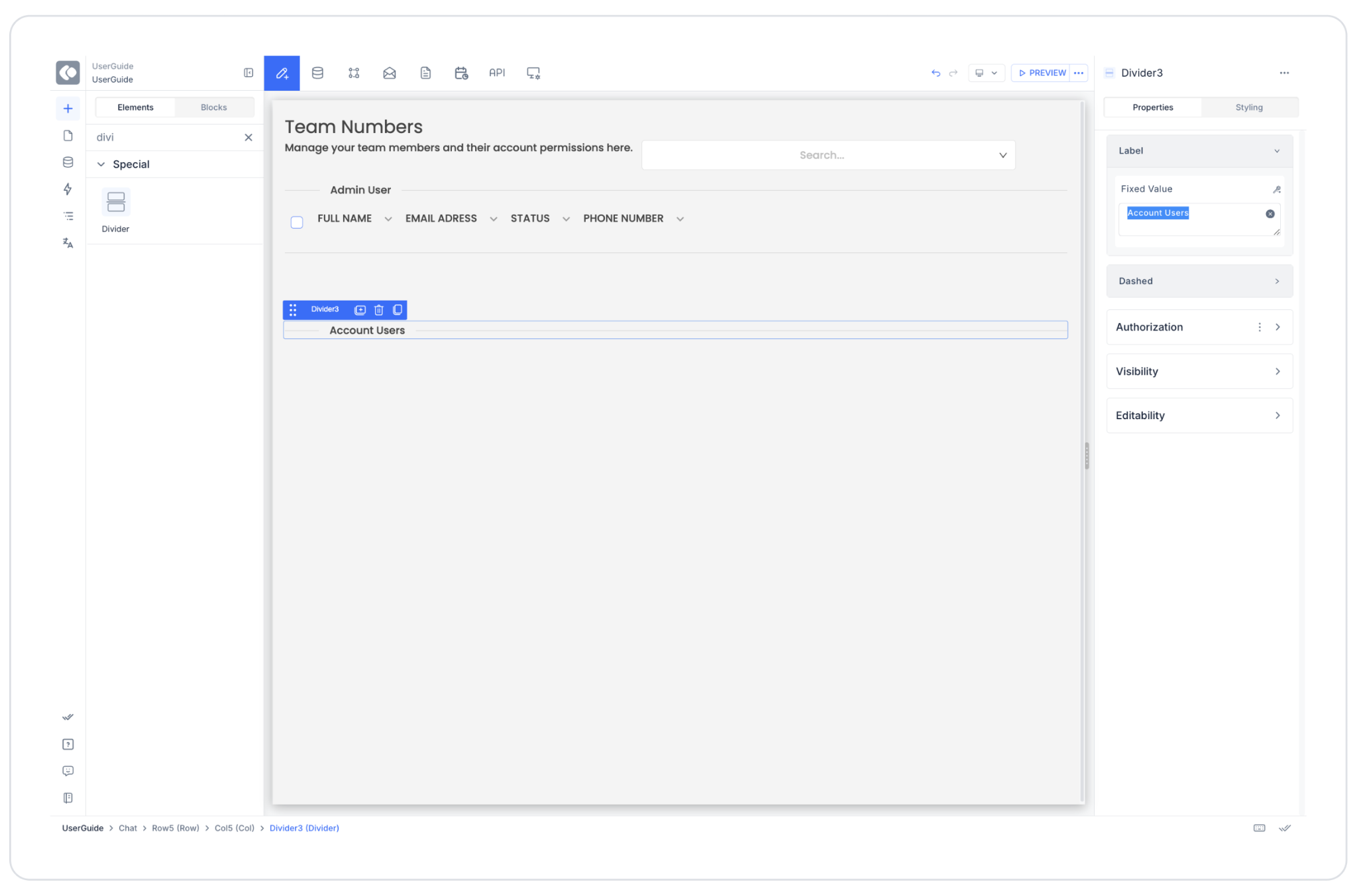Image resolution: width=1357 pixels, height=896 pixels.
Task: Switch to the Styling tab
Action: 1248,107
